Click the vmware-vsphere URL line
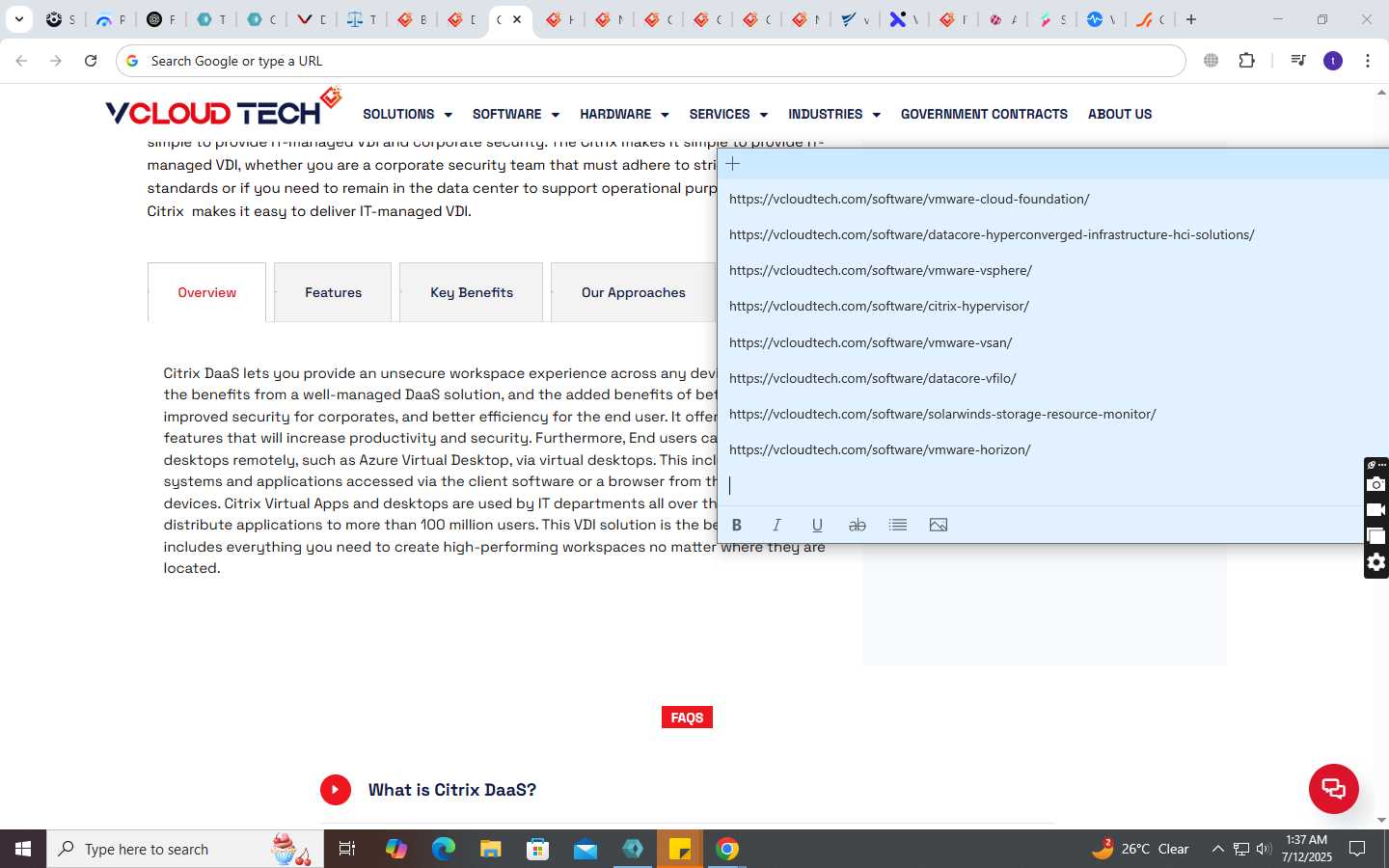The image size is (1389, 868). tap(881, 270)
